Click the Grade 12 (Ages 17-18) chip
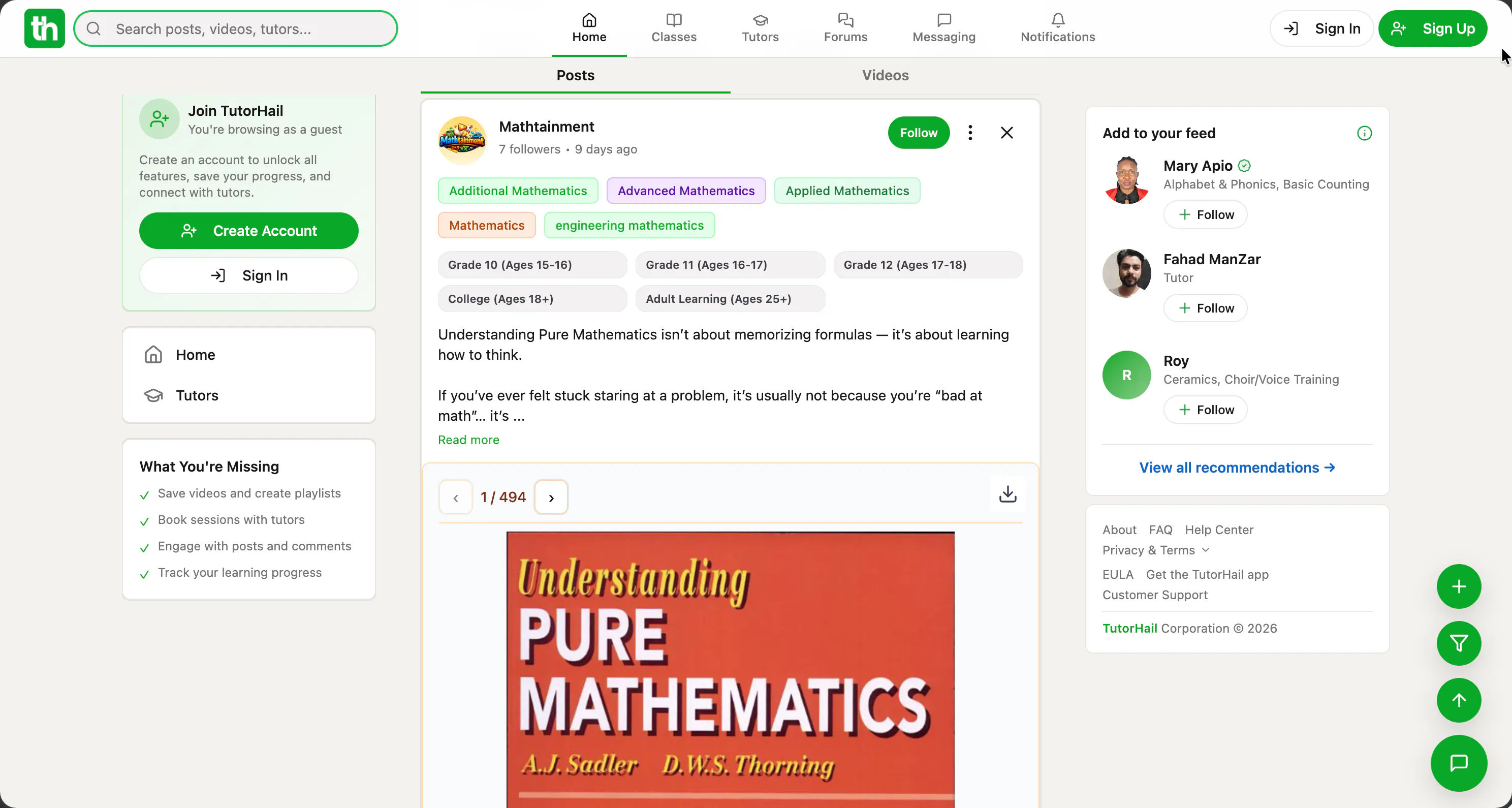Screen dimensions: 1512x808 click(928, 265)
